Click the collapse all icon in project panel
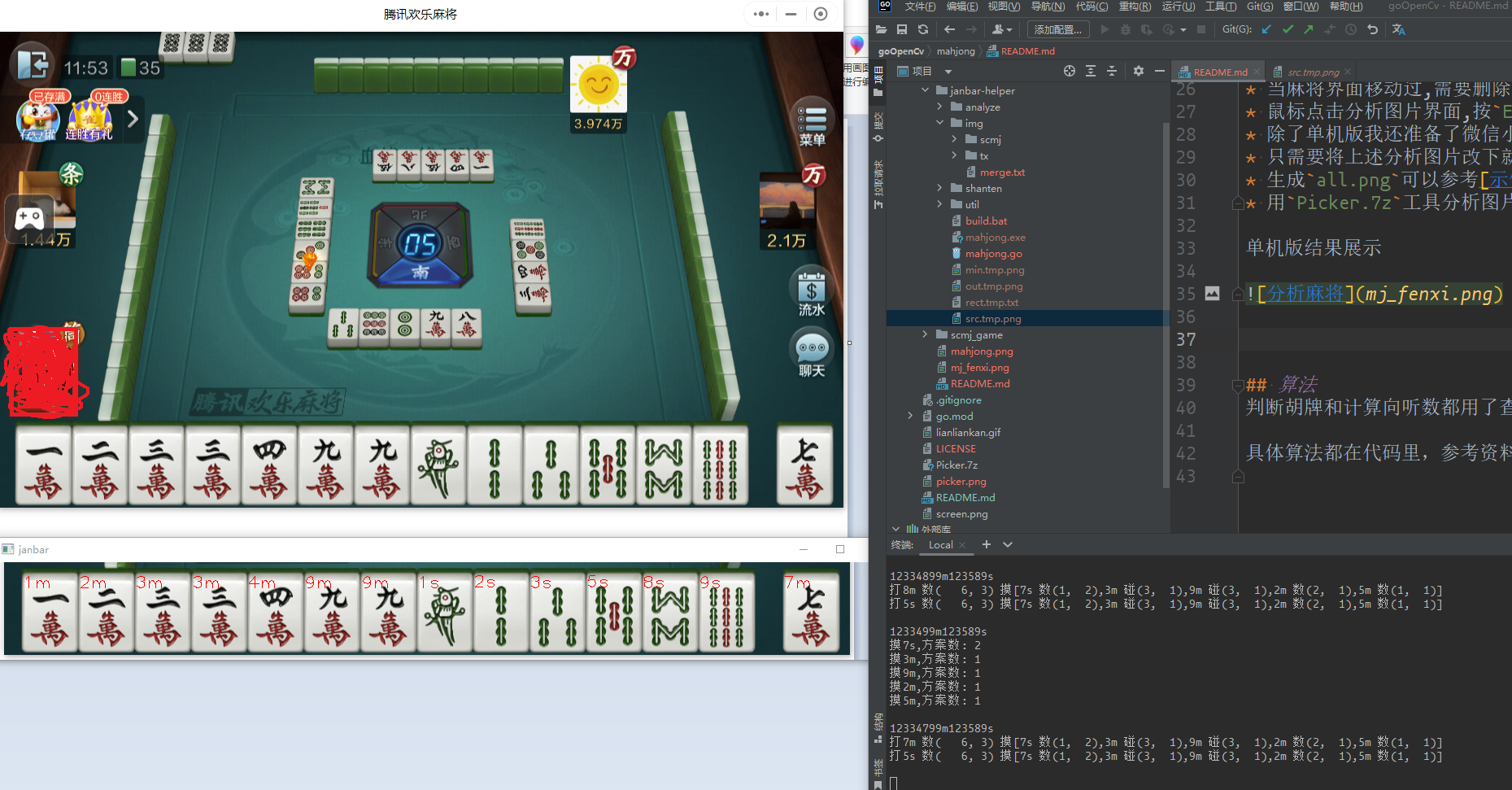1512x790 pixels. [1112, 71]
